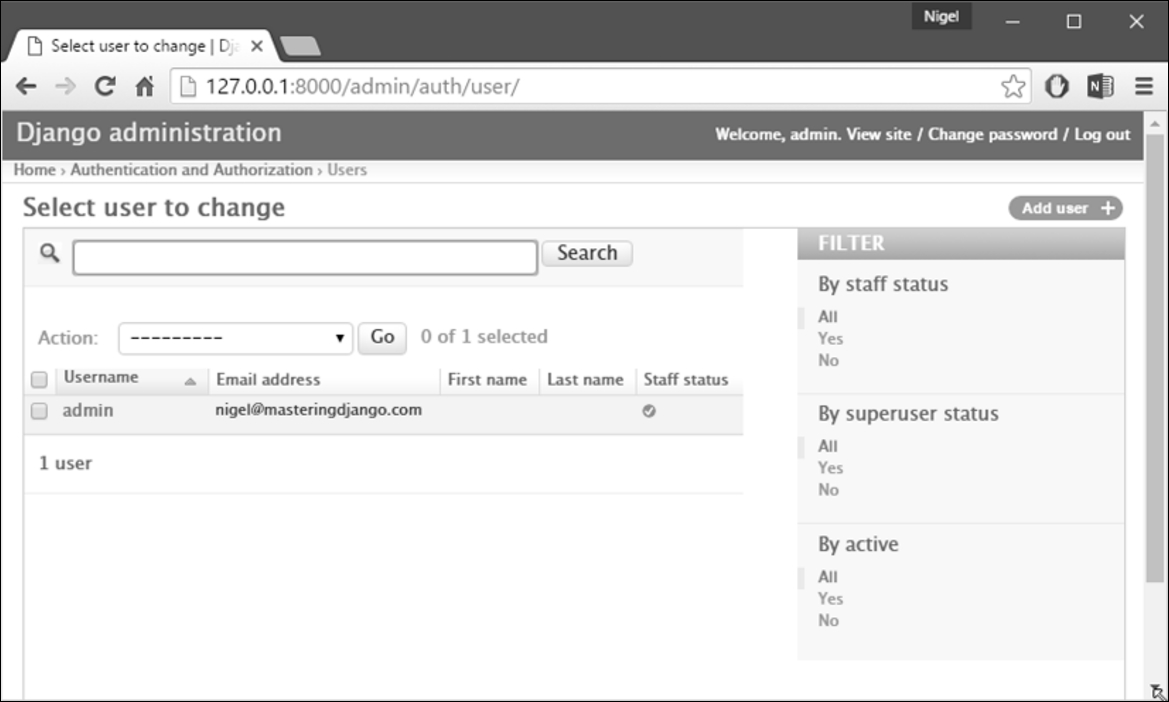This screenshot has height=702, width=1169.
Task: Filter superuser status by Yes
Action: click(x=830, y=468)
